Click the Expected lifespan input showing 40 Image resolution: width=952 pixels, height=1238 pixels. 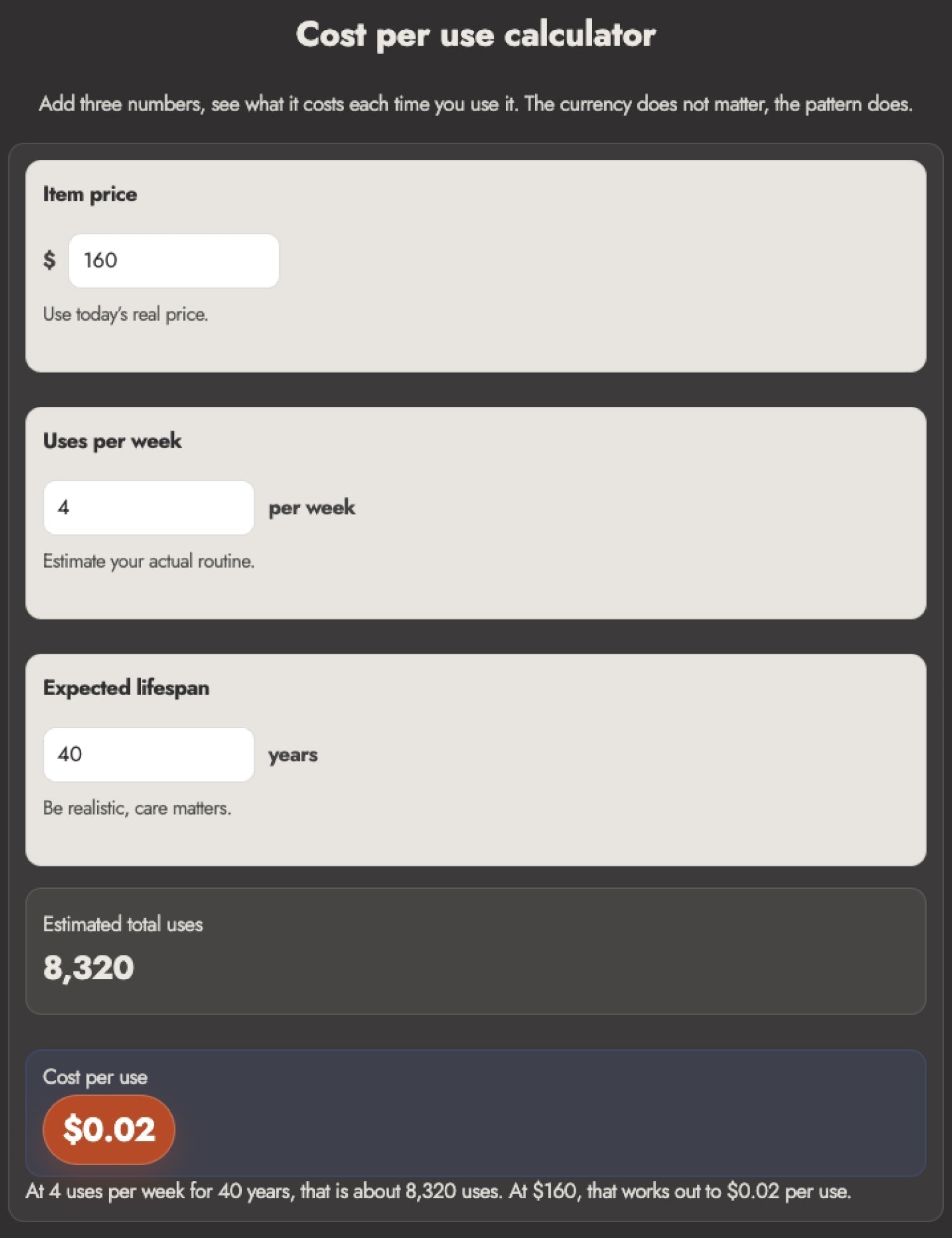point(147,755)
